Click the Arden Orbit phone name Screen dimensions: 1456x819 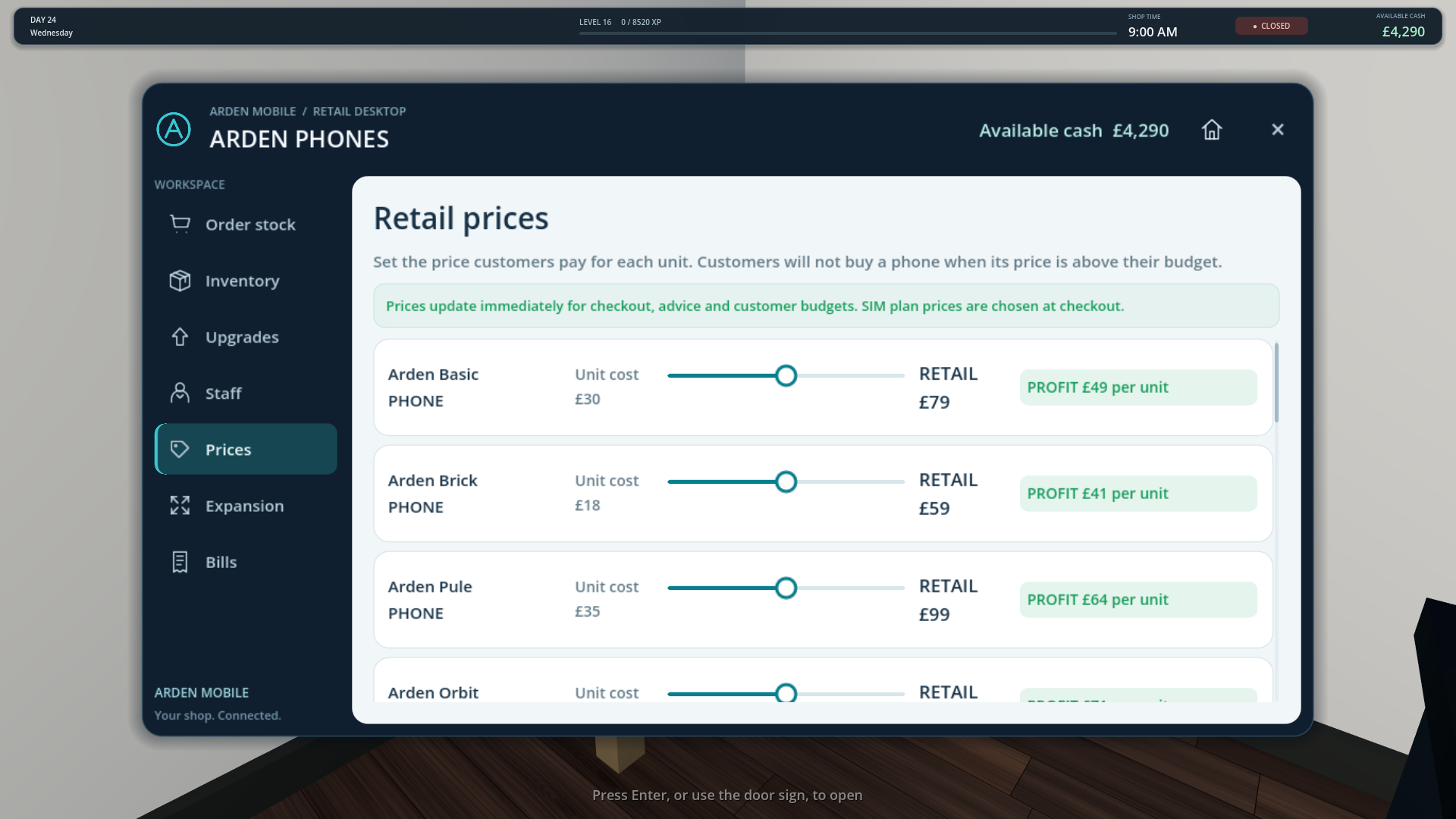pyautogui.click(x=433, y=693)
